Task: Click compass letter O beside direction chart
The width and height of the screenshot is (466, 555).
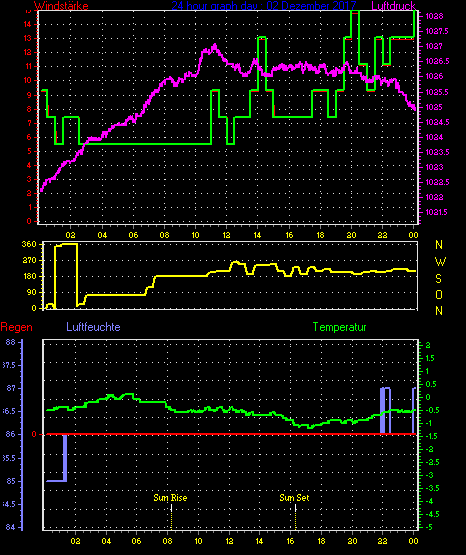Action: pyautogui.click(x=439, y=294)
